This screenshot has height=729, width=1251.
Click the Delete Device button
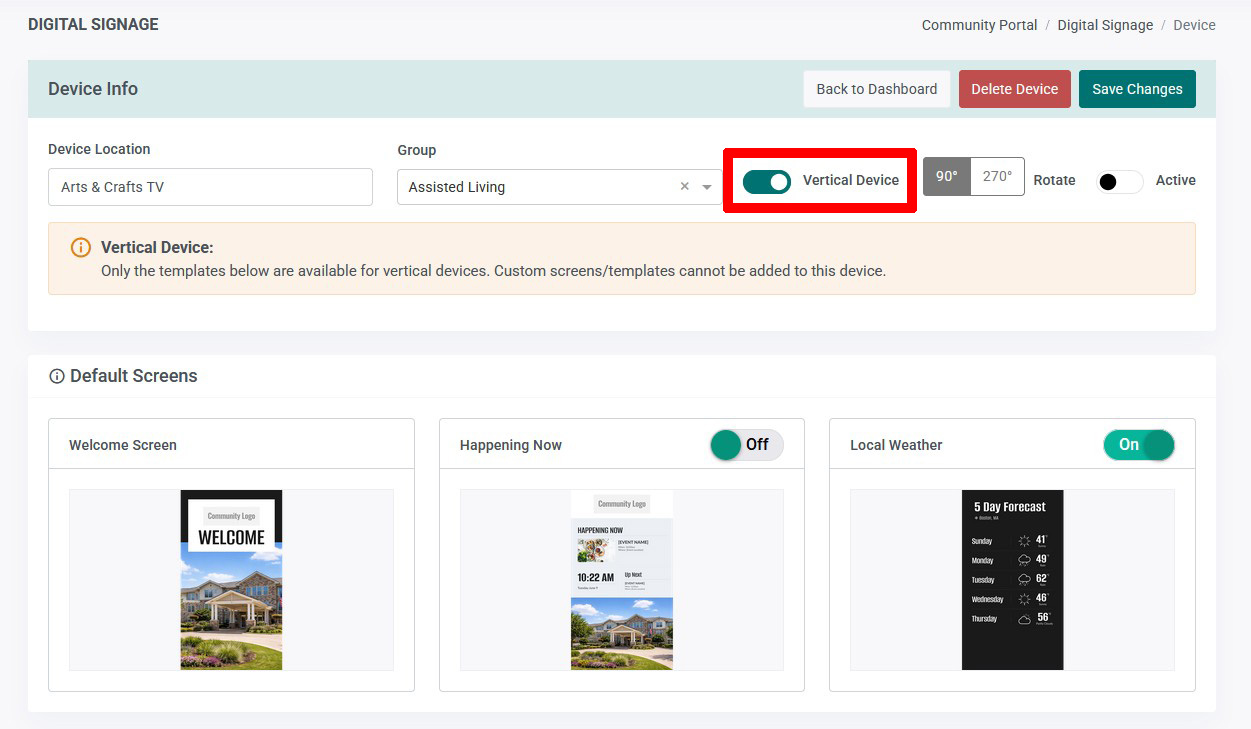pos(1015,89)
